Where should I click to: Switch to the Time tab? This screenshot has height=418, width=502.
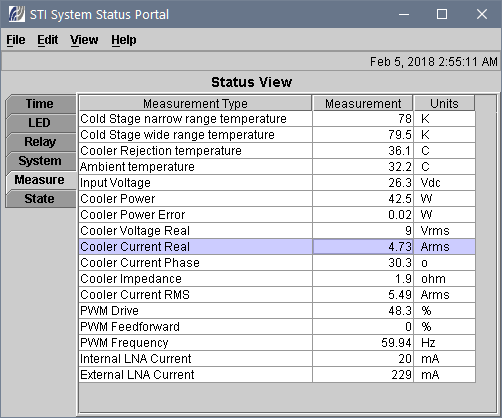click(x=41, y=104)
